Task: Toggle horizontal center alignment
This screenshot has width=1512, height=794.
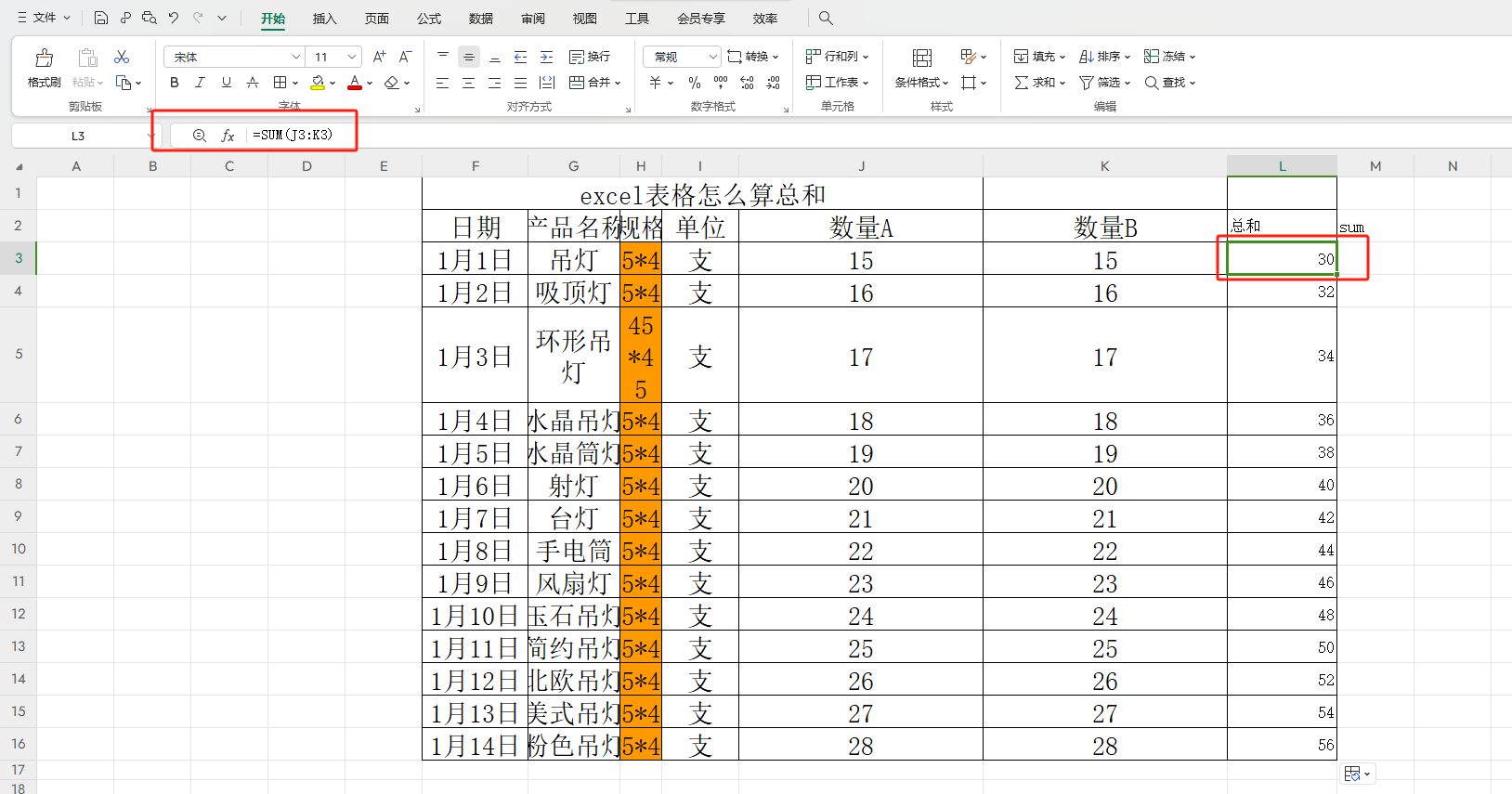Action: click(x=469, y=83)
